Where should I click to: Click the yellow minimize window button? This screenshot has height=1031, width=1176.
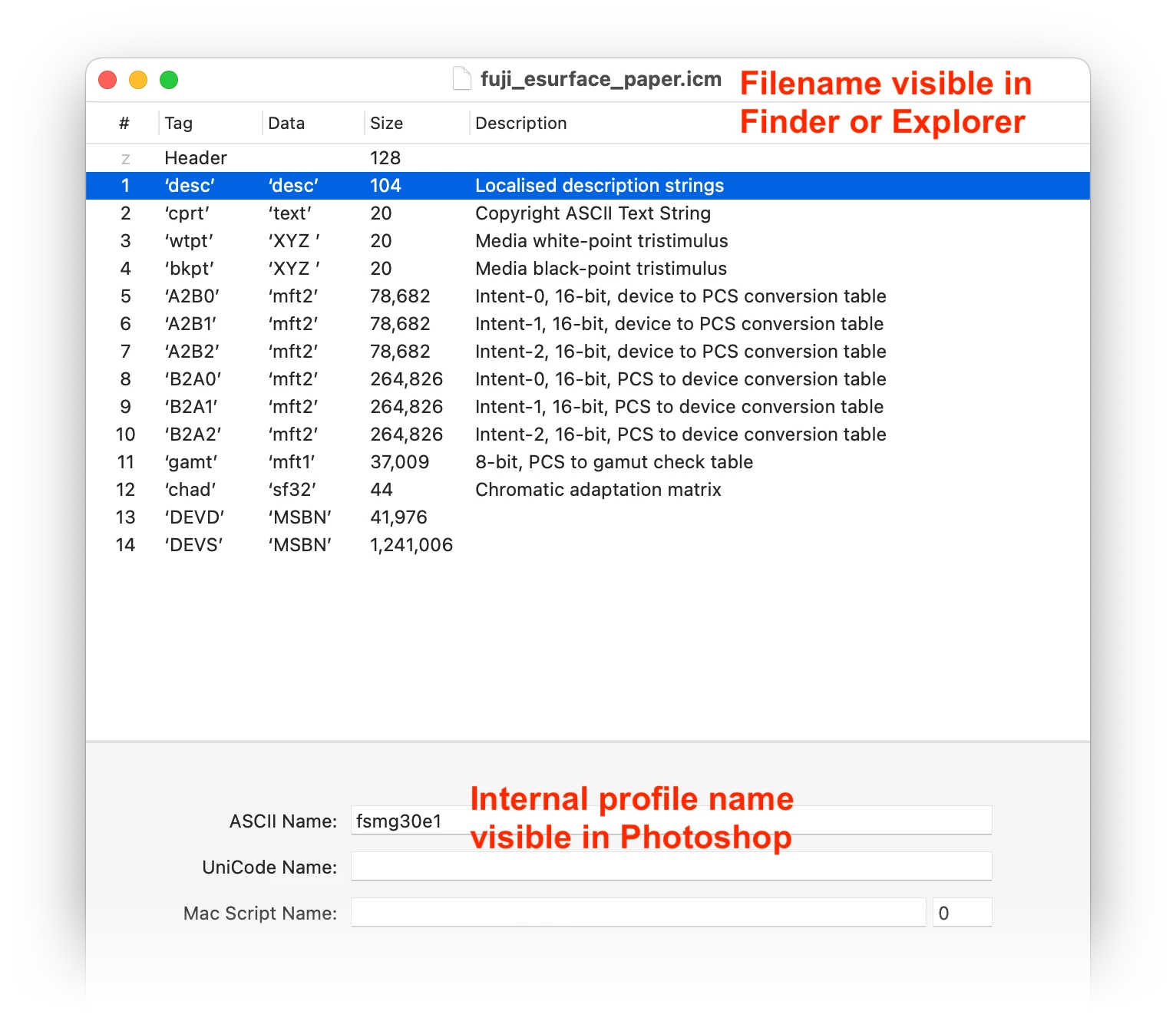[138, 80]
